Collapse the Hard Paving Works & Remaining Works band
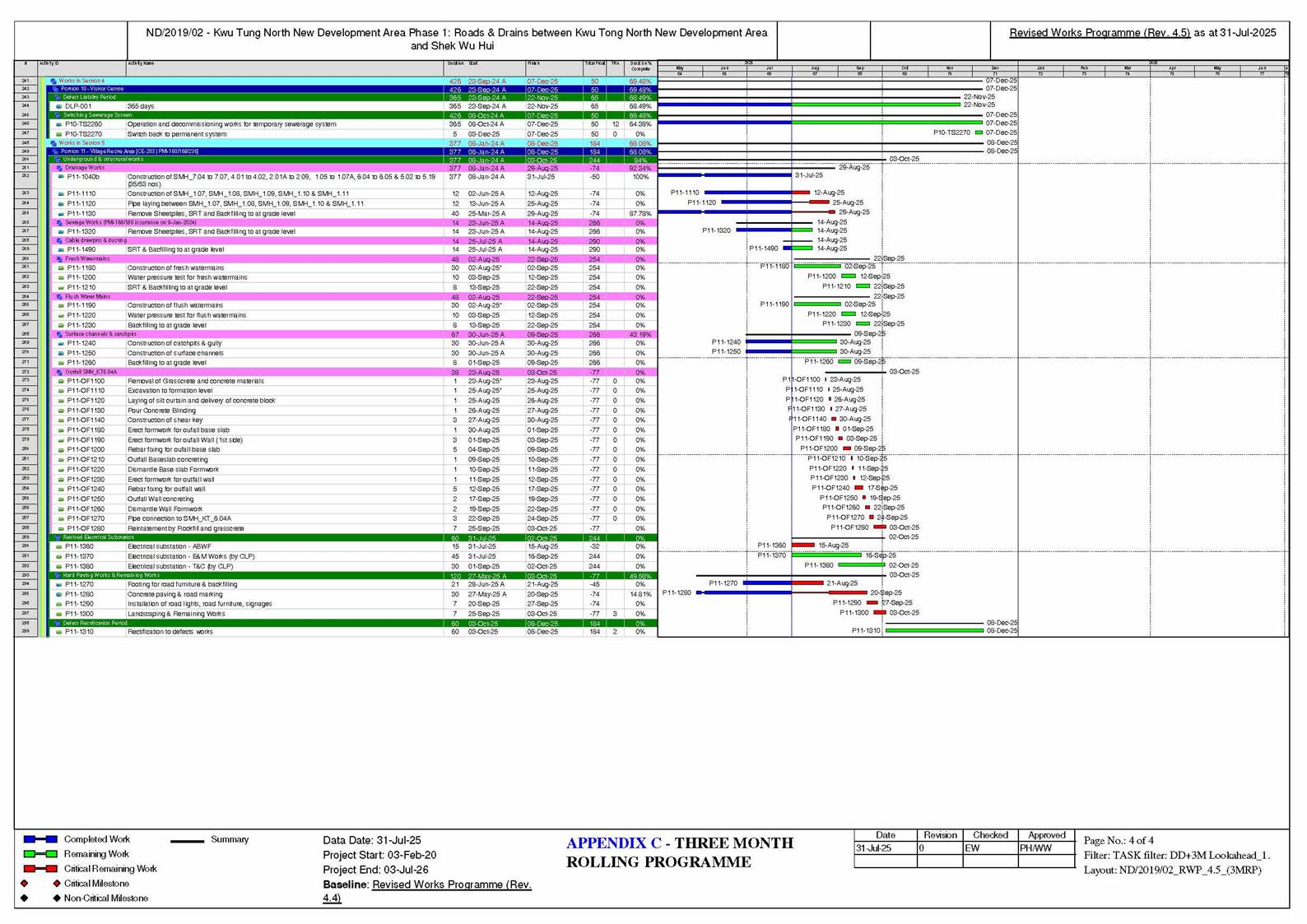The height and width of the screenshot is (924, 1307). click(58, 575)
